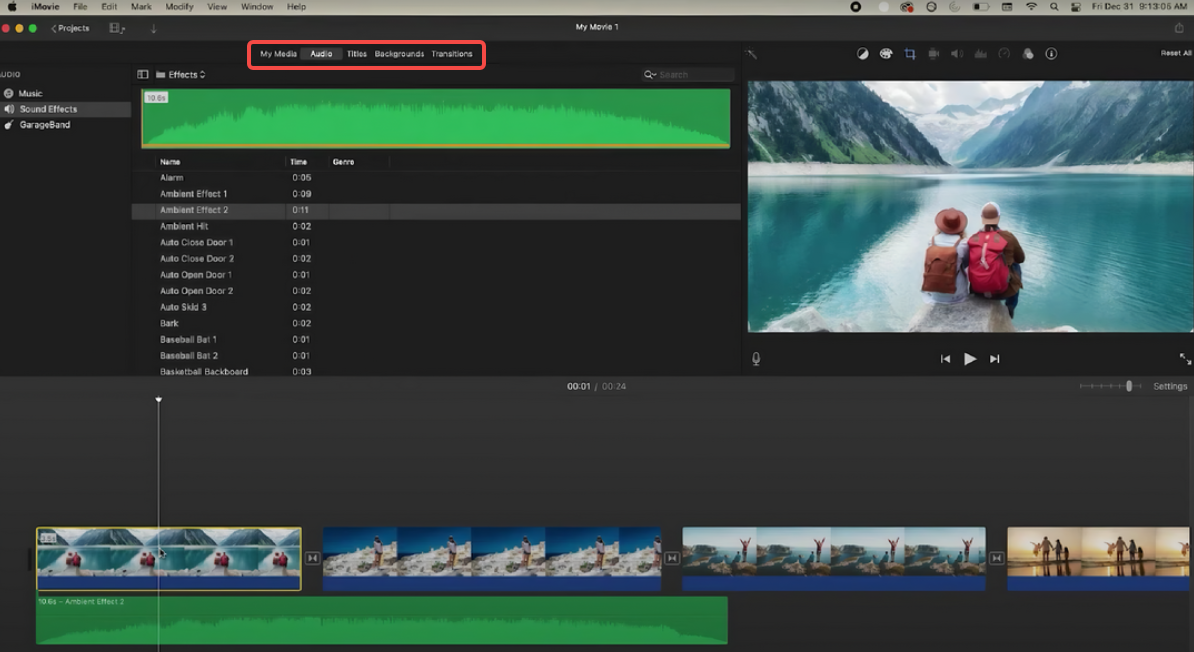
Task: Open the Settings timeline popup
Action: (1170, 386)
